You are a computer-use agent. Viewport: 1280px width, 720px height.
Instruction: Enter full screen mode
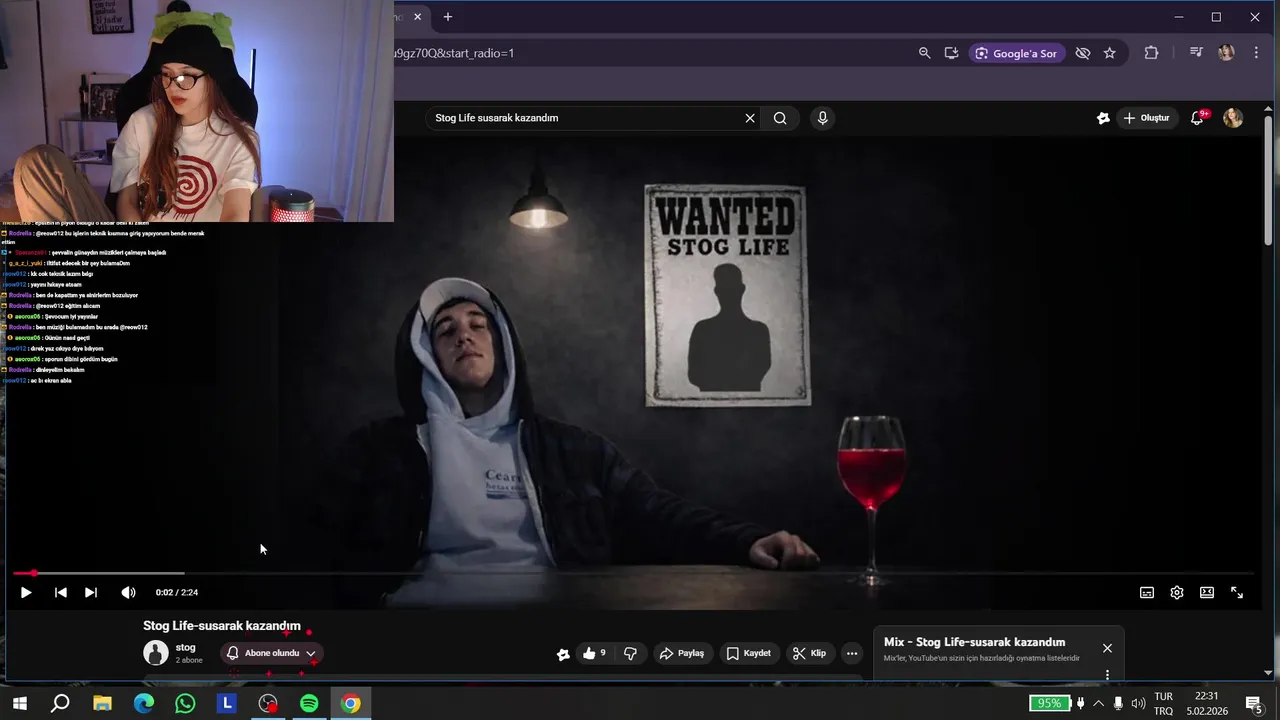point(1237,592)
